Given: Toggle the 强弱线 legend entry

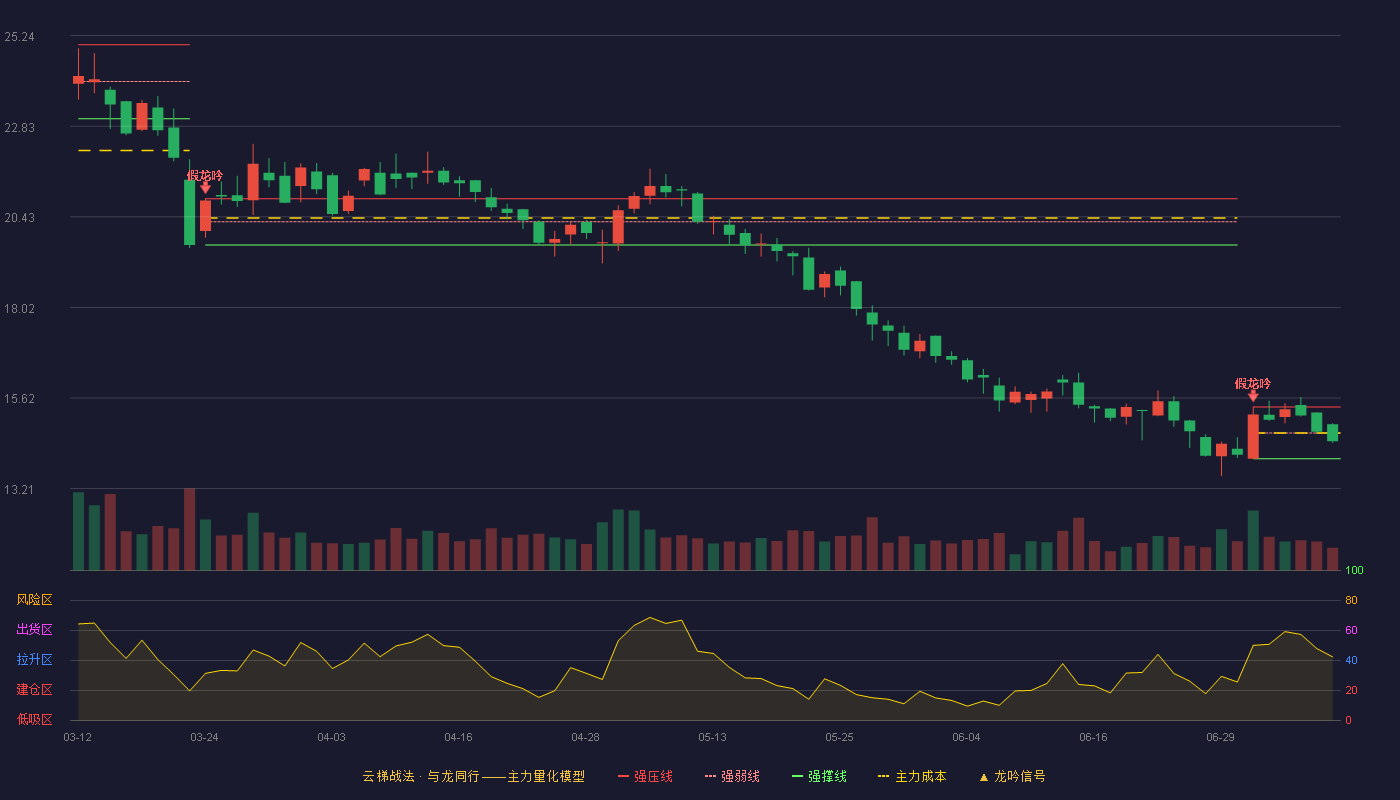Looking at the screenshot, I should 732,776.
